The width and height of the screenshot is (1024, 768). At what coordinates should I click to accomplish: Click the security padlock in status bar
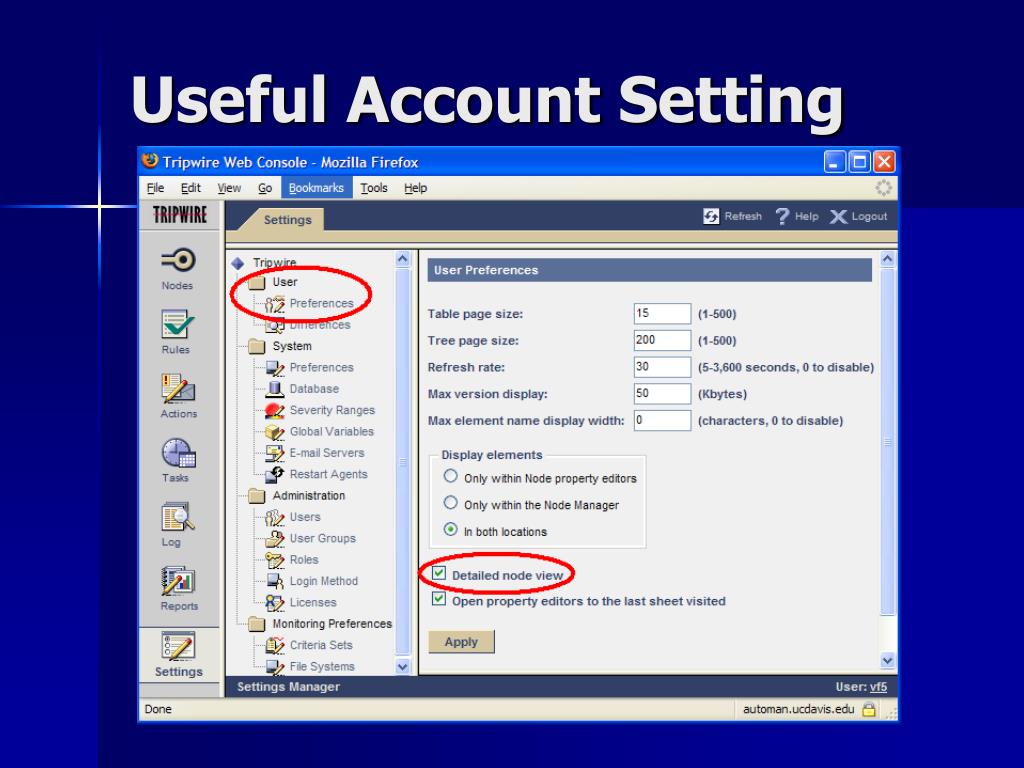(869, 709)
